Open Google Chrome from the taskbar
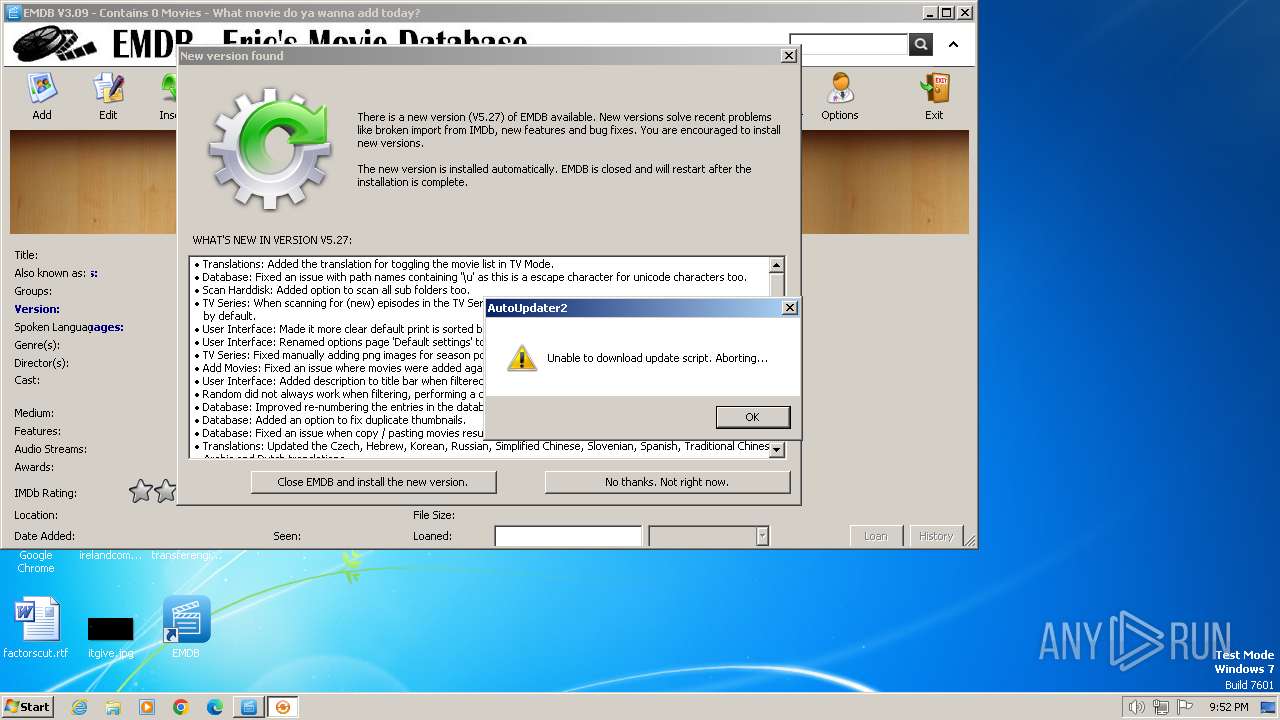This screenshot has width=1280, height=720. click(x=181, y=707)
